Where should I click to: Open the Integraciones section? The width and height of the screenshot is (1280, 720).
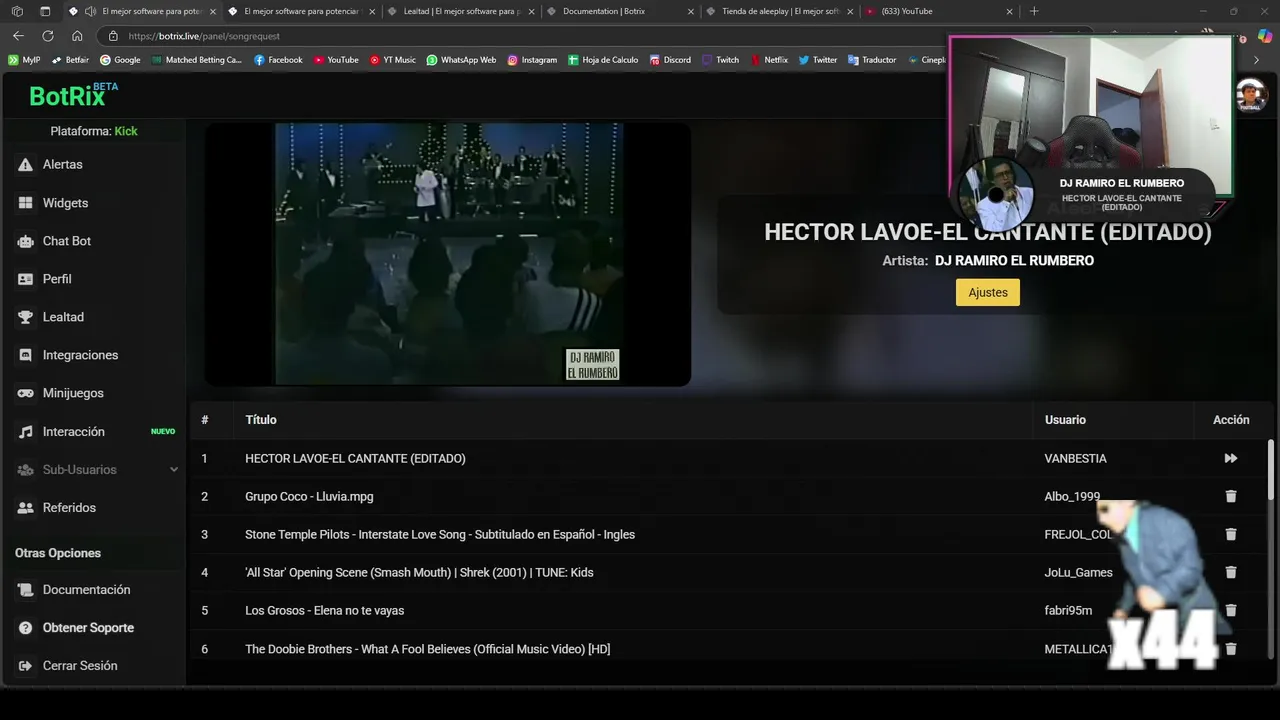point(80,355)
